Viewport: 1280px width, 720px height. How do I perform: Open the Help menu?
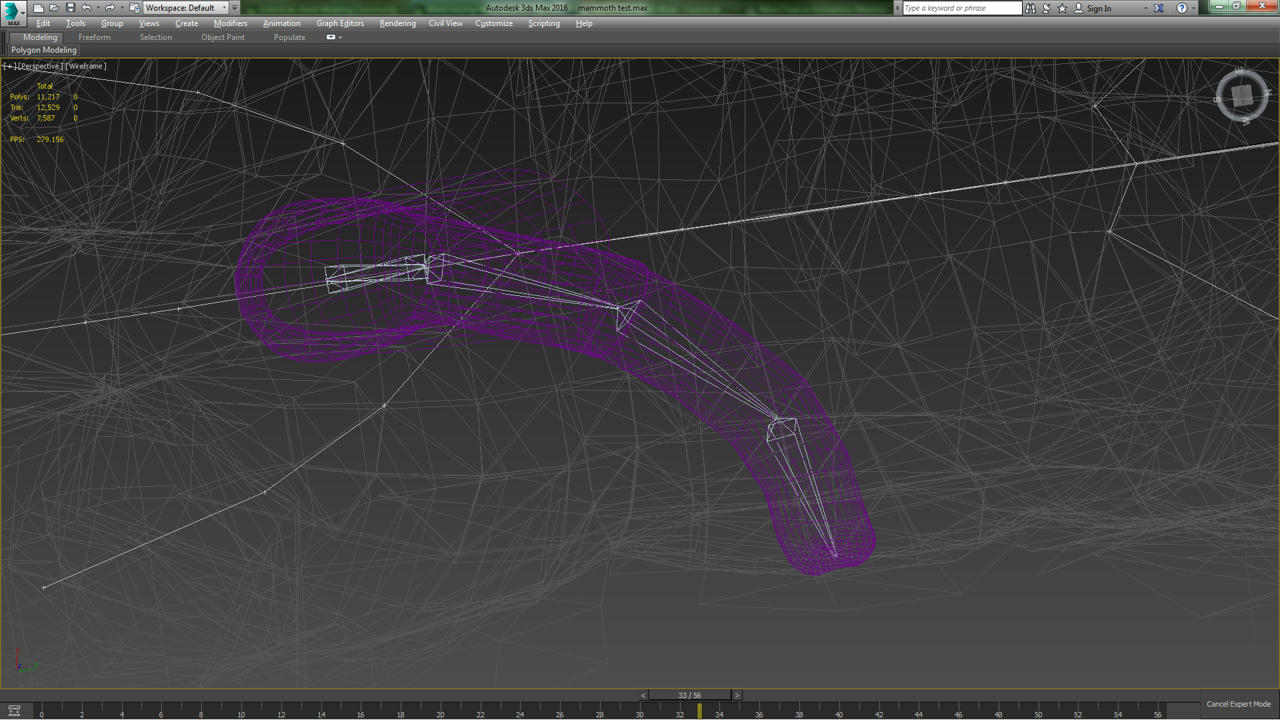pyautogui.click(x=584, y=23)
